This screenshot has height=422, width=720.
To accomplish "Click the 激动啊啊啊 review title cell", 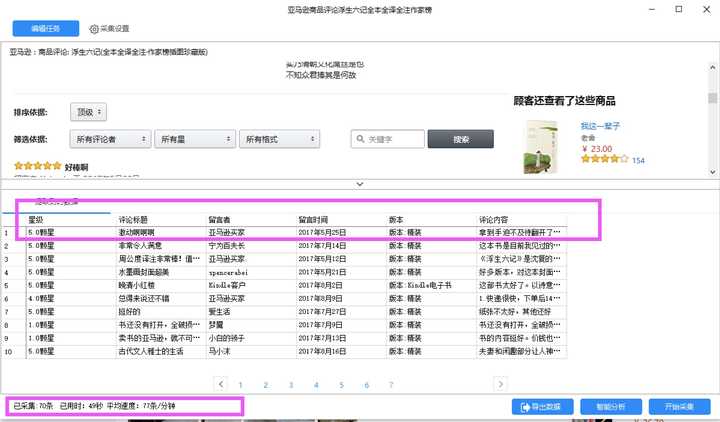I will [x=161, y=233].
